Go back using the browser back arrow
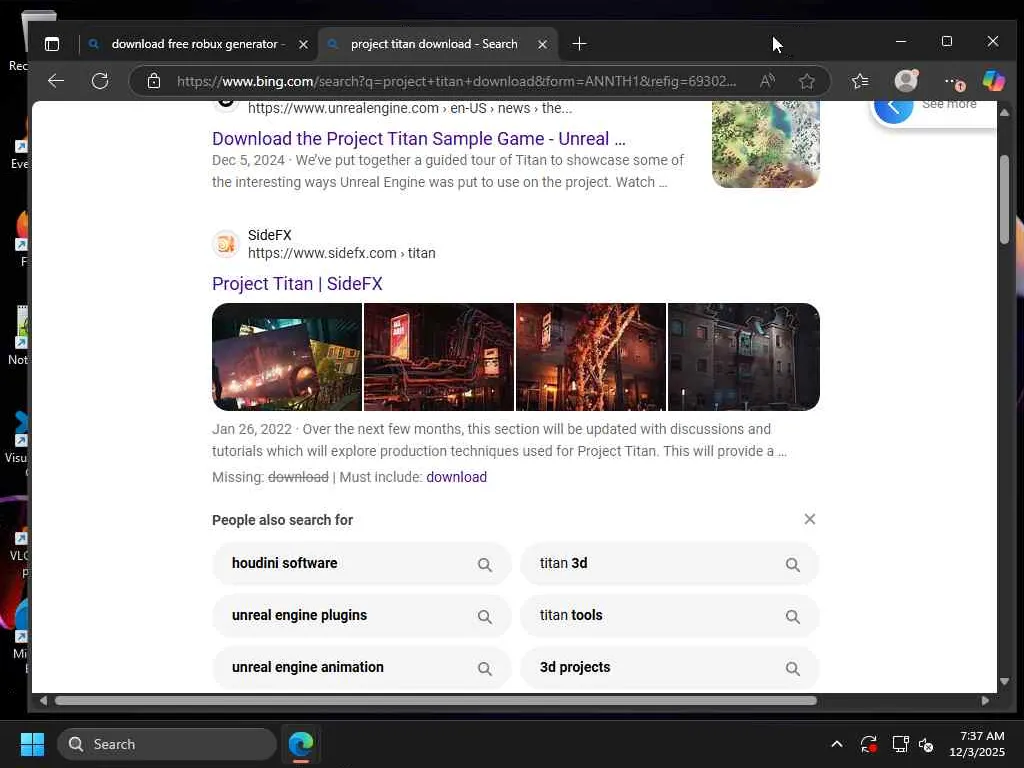The image size is (1024, 768). pos(56,81)
